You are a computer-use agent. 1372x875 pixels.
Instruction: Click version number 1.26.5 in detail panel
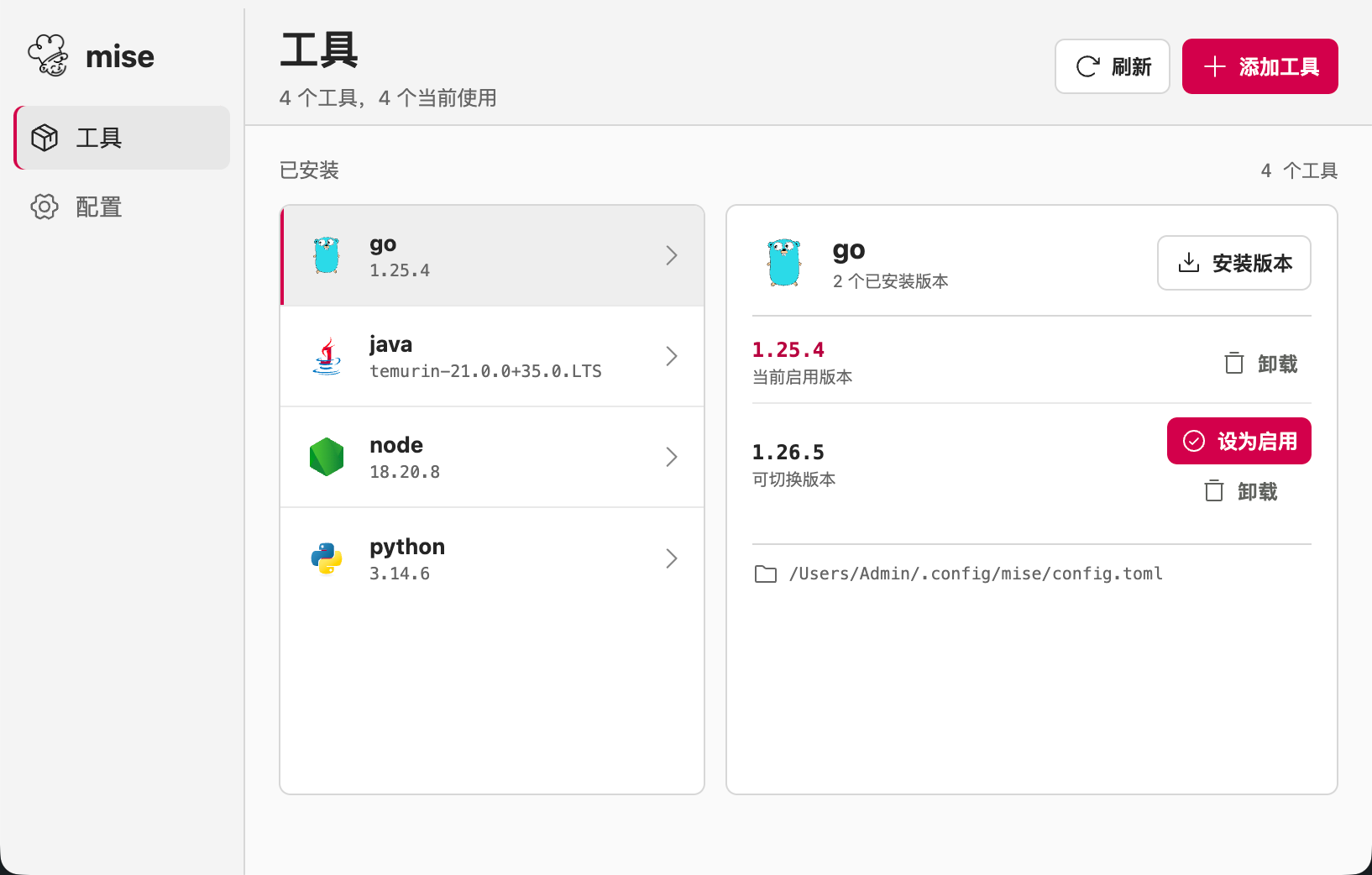coord(788,452)
